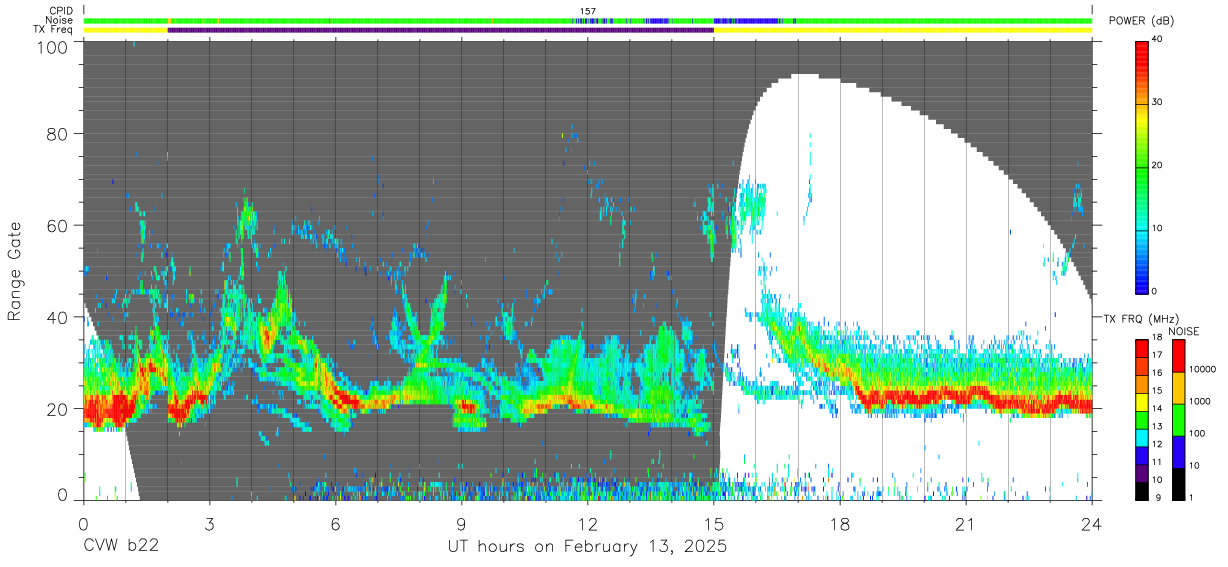Click the x-axis tick label '15'
Viewport: 1228px width, 567px height.
click(x=714, y=524)
